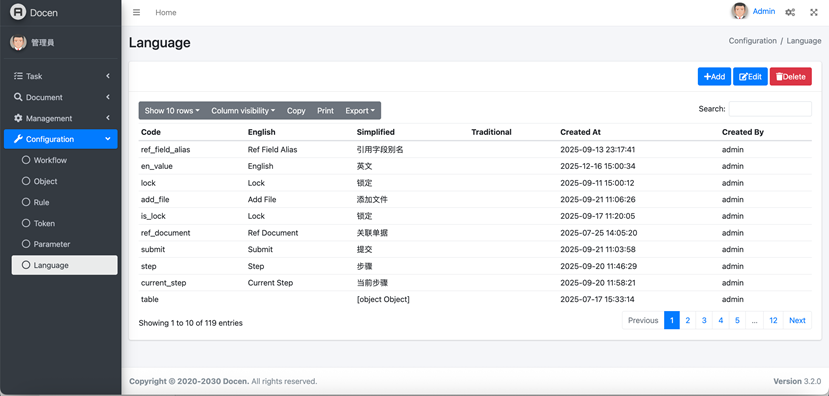Click the blue Add button
This screenshot has height=396, width=829.
pos(714,77)
